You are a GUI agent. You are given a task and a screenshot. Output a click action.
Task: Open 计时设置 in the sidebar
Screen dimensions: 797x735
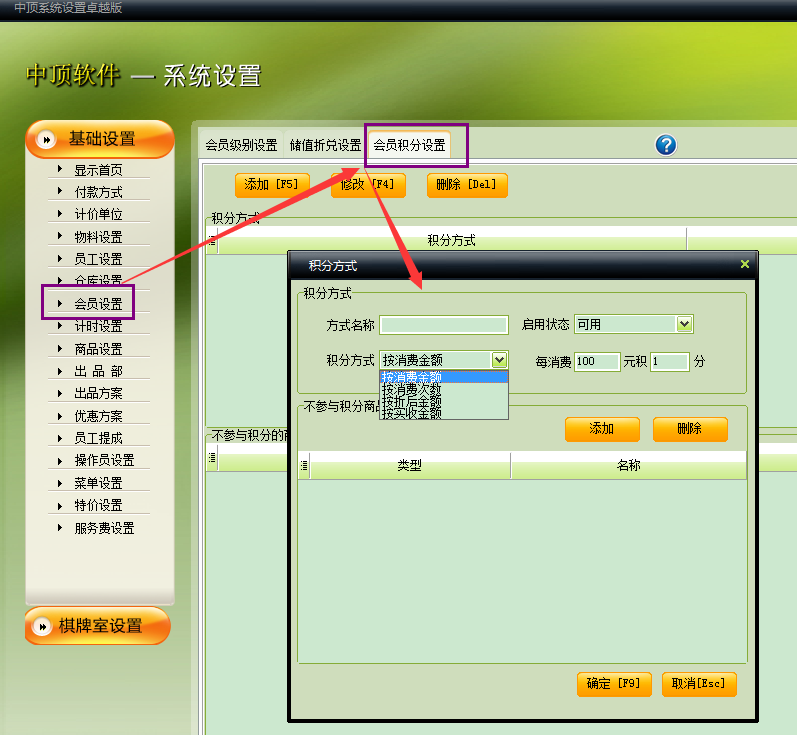[x=99, y=326]
